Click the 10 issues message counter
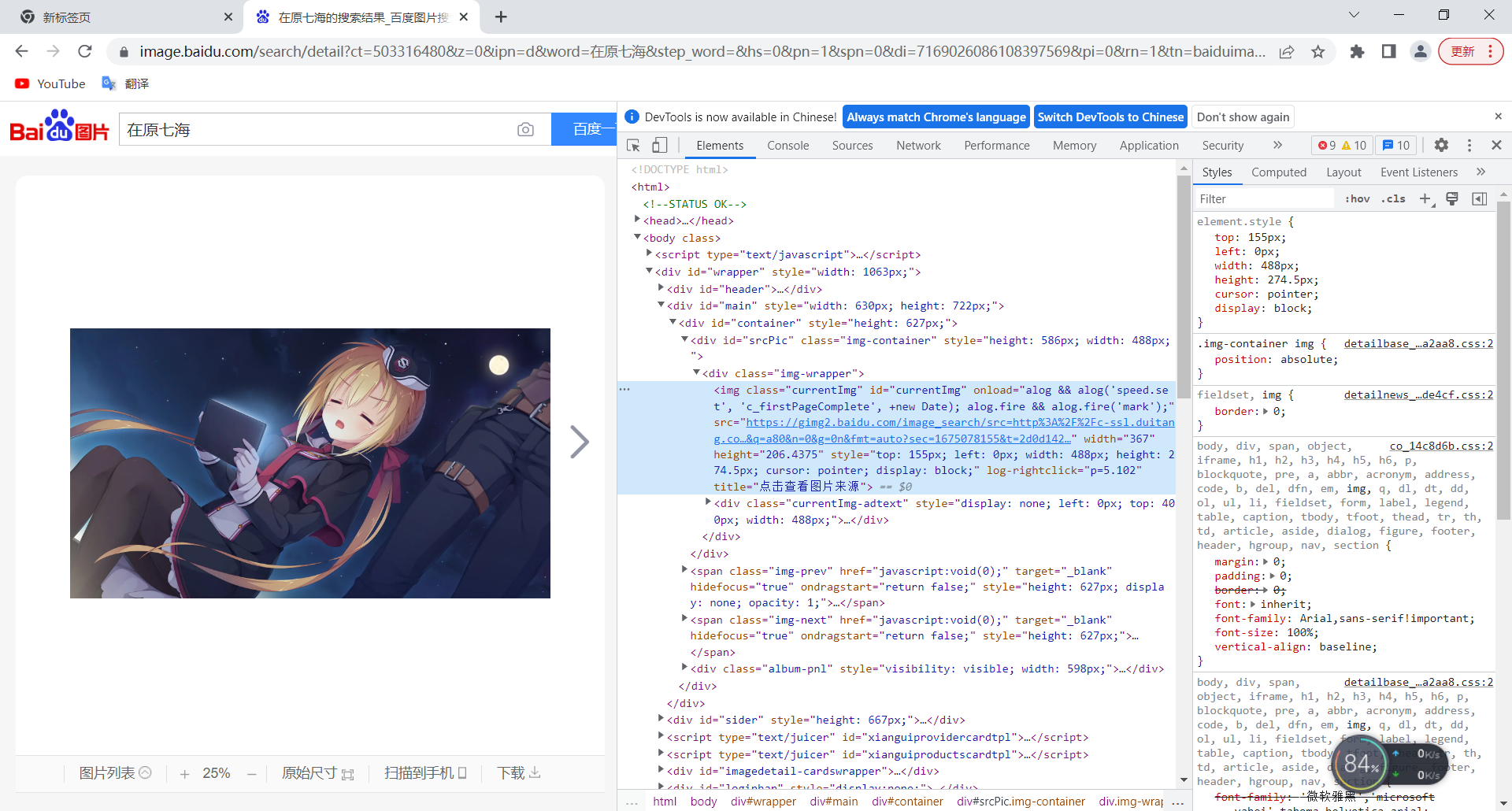The height and width of the screenshot is (811, 1512). tap(1396, 146)
